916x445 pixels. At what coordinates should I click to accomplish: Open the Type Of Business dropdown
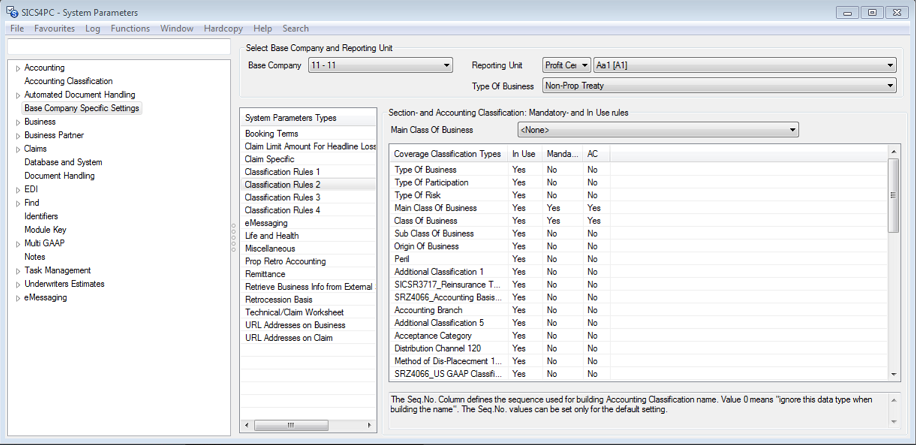tap(889, 86)
